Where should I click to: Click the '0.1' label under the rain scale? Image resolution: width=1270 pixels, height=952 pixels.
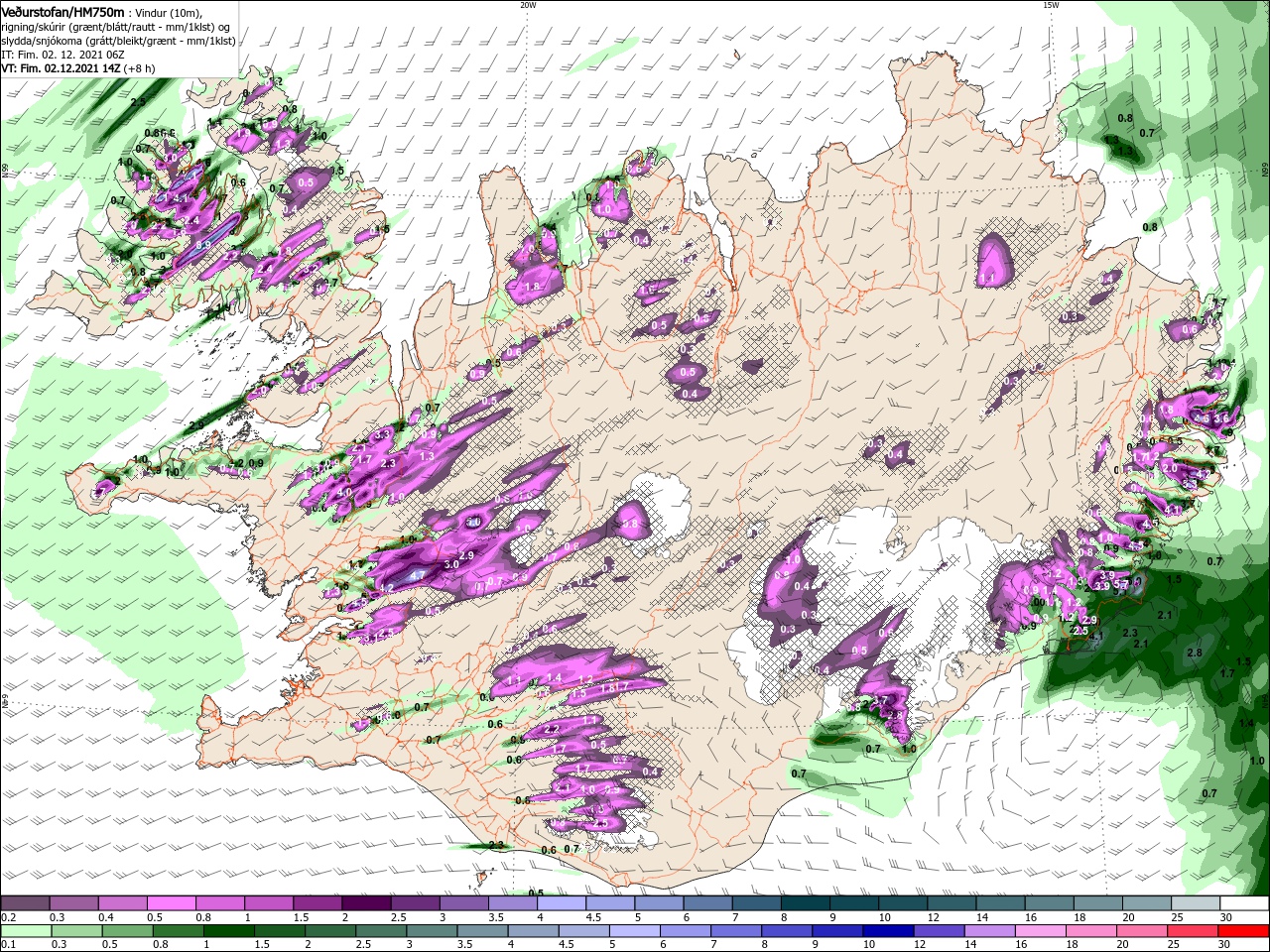(7, 945)
